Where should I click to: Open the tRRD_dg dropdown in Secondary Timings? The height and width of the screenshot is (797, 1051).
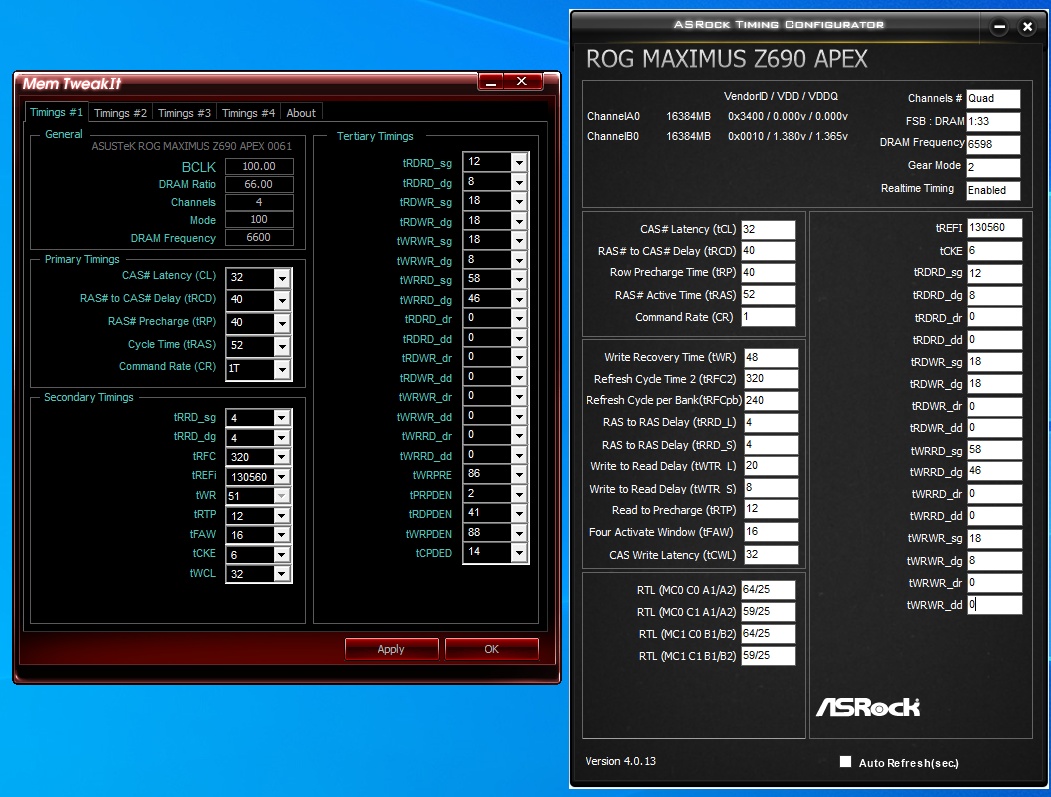tap(282, 437)
